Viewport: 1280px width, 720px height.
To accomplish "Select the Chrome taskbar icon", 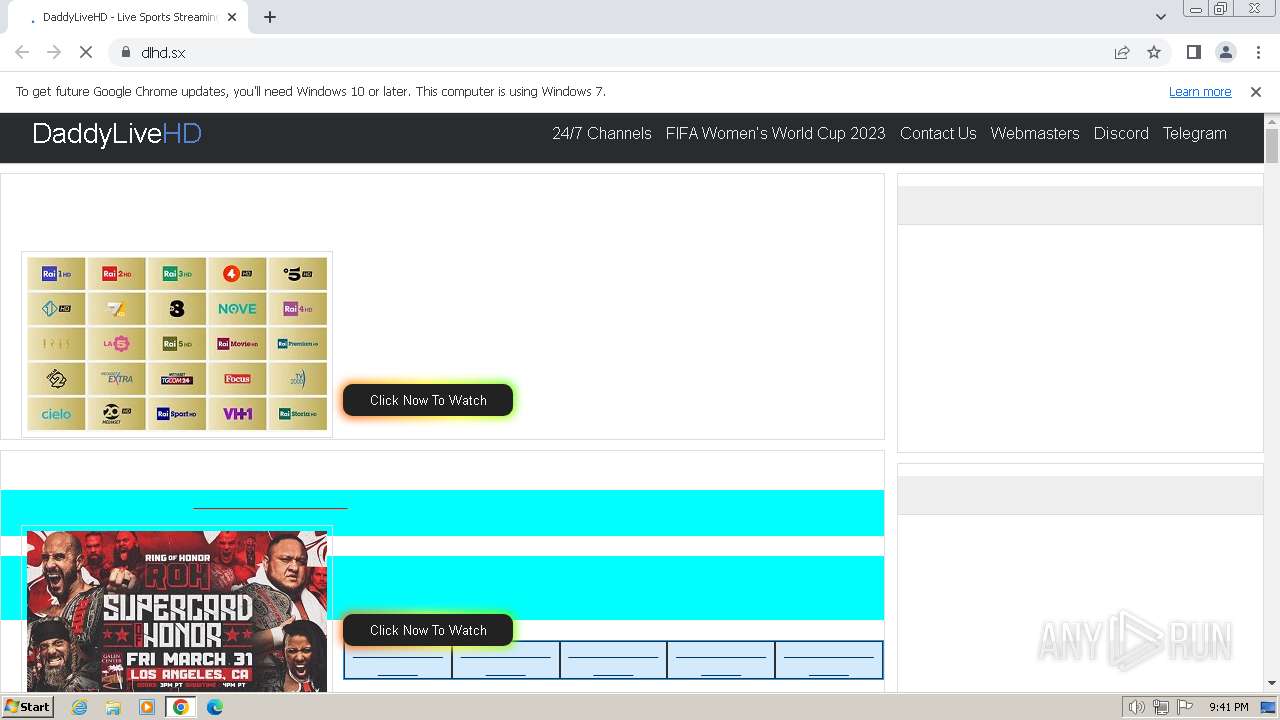I will coord(181,707).
